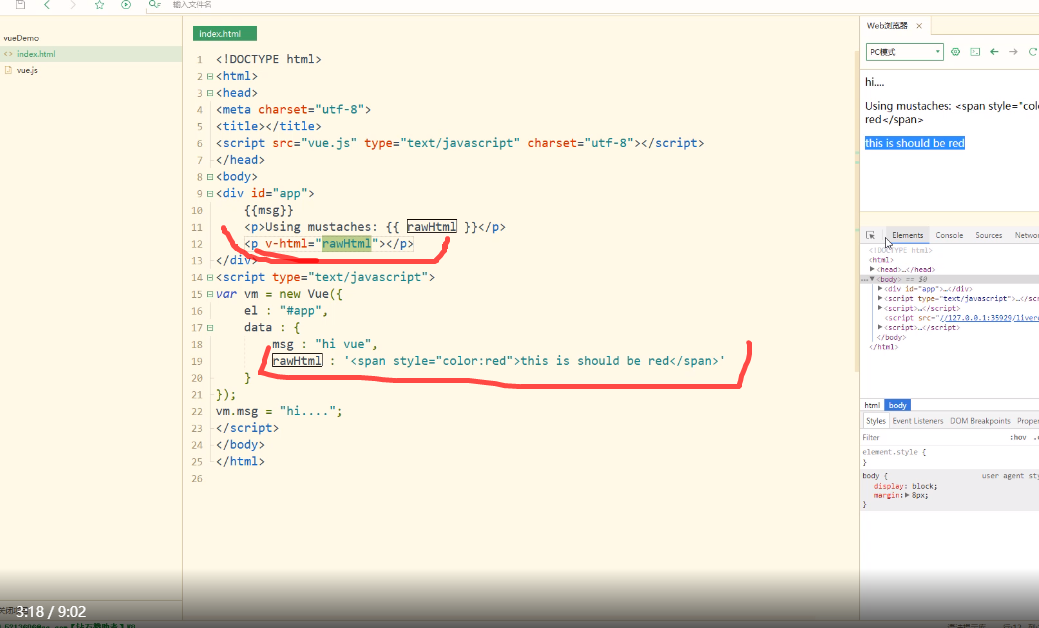Expand the script type="text/javascript" DOM node
The image size is (1039, 628).
(880, 298)
